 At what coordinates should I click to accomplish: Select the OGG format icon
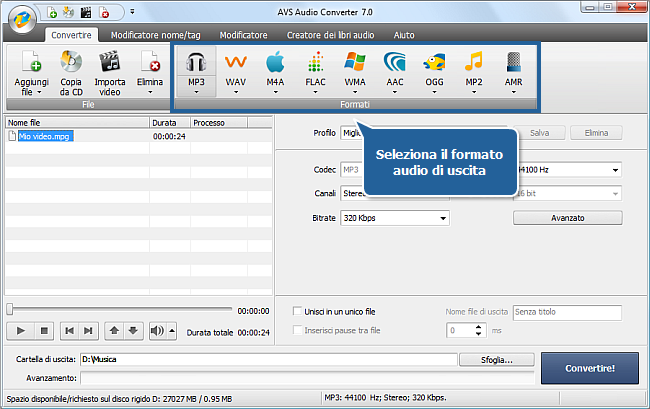[433, 66]
